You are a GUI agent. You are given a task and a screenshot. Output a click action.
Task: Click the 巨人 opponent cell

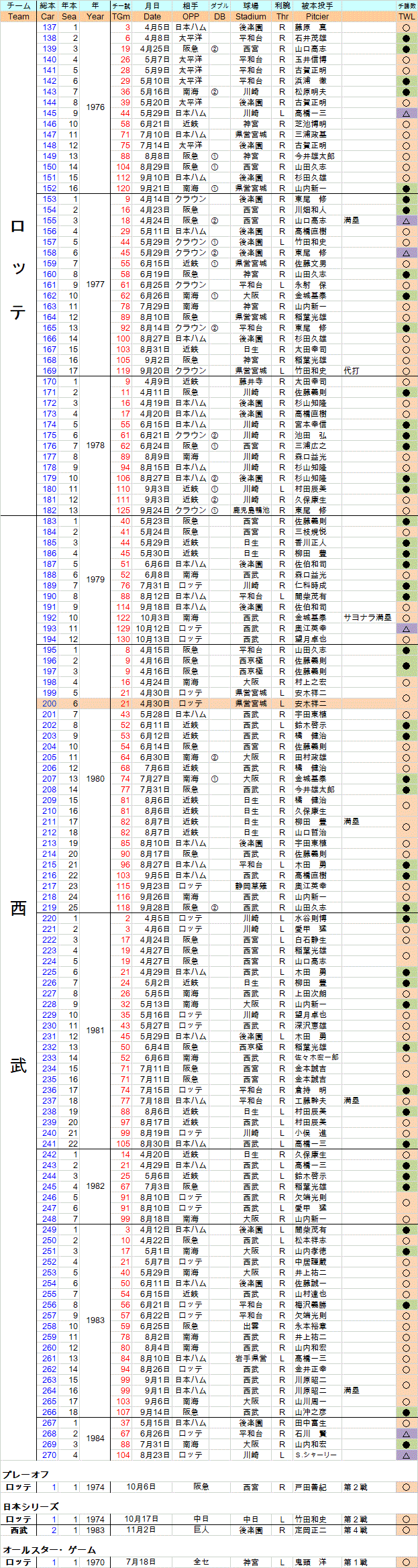tap(201, 1530)
